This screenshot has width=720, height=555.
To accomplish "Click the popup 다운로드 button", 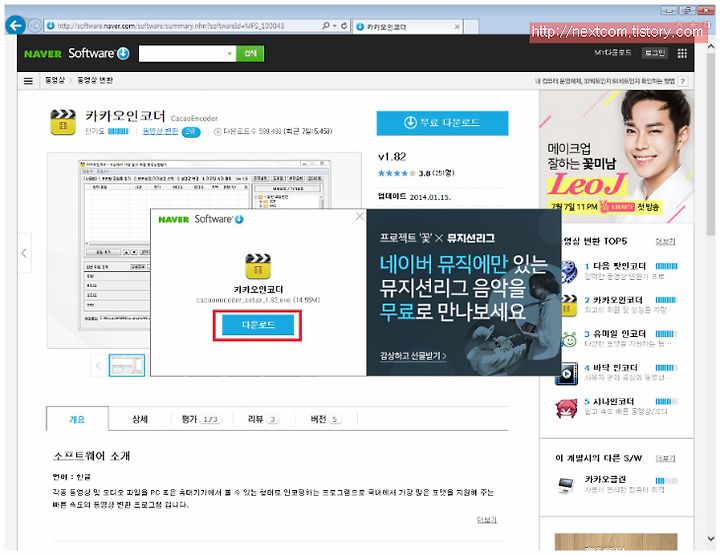I will click(x=258, y=325).
